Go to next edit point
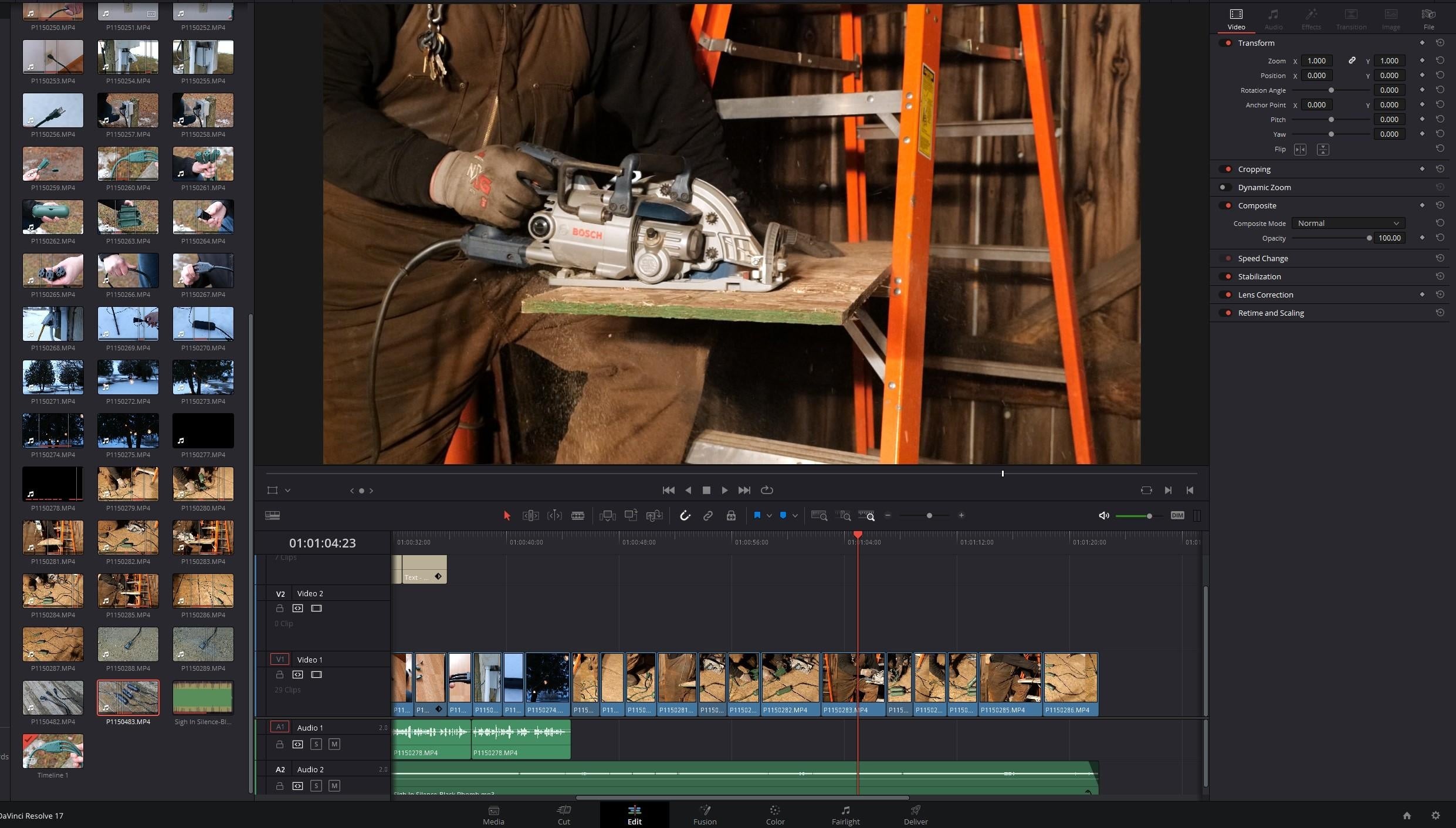 (x=1168, y=490)
